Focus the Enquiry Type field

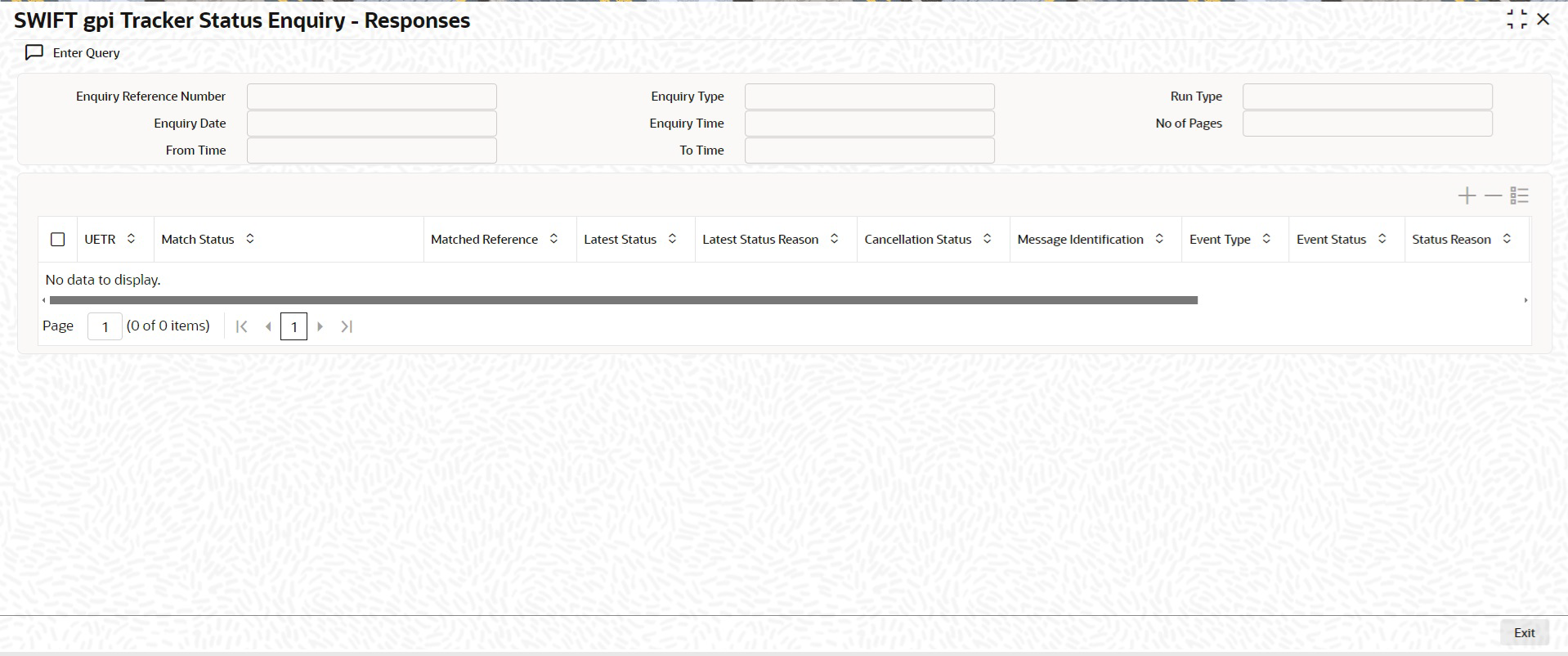(x=870, y=97)
